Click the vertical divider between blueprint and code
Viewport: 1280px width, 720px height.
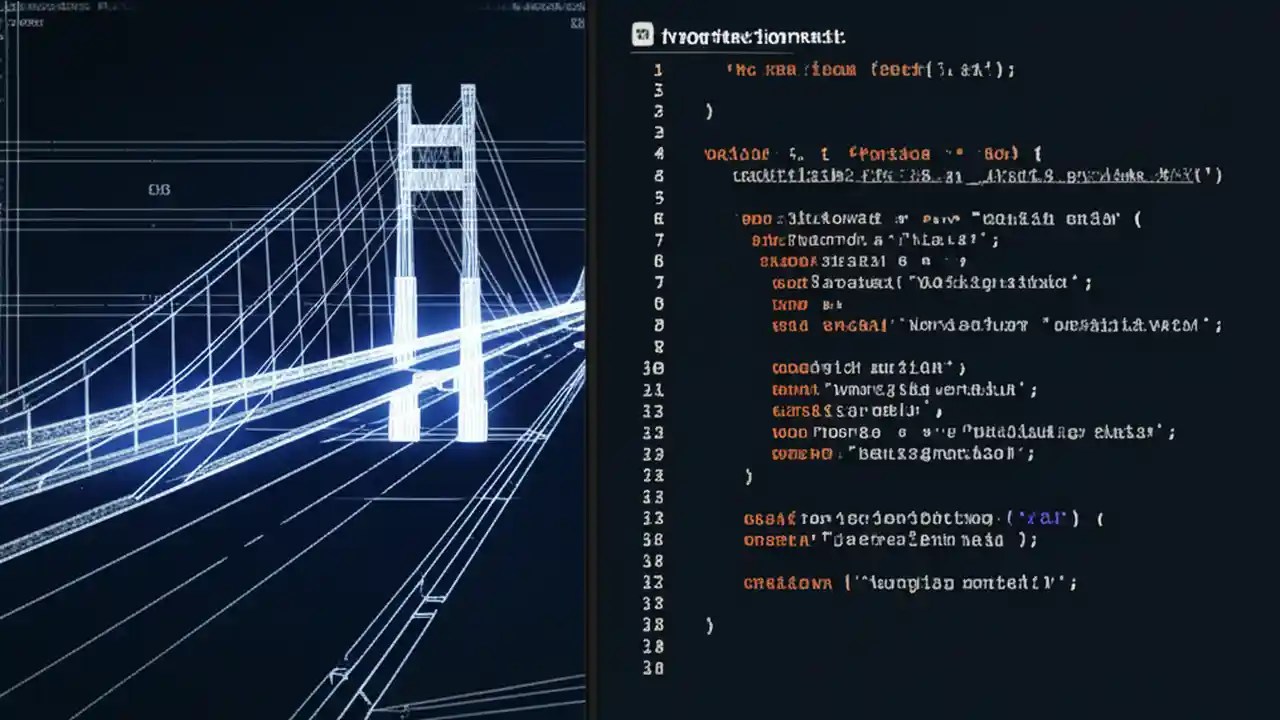593,360
